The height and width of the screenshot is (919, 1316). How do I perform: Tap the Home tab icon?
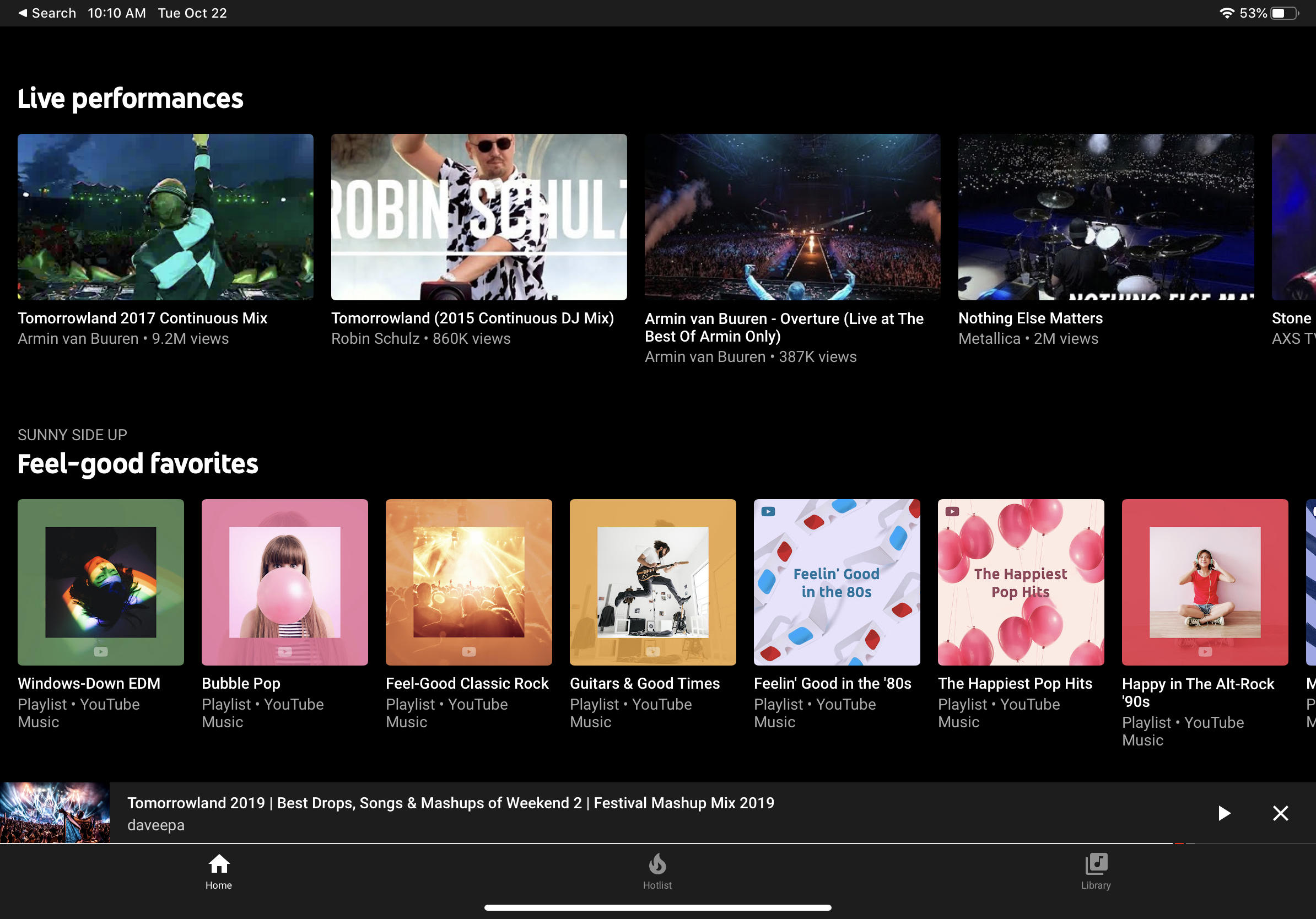tap(218, 864)
